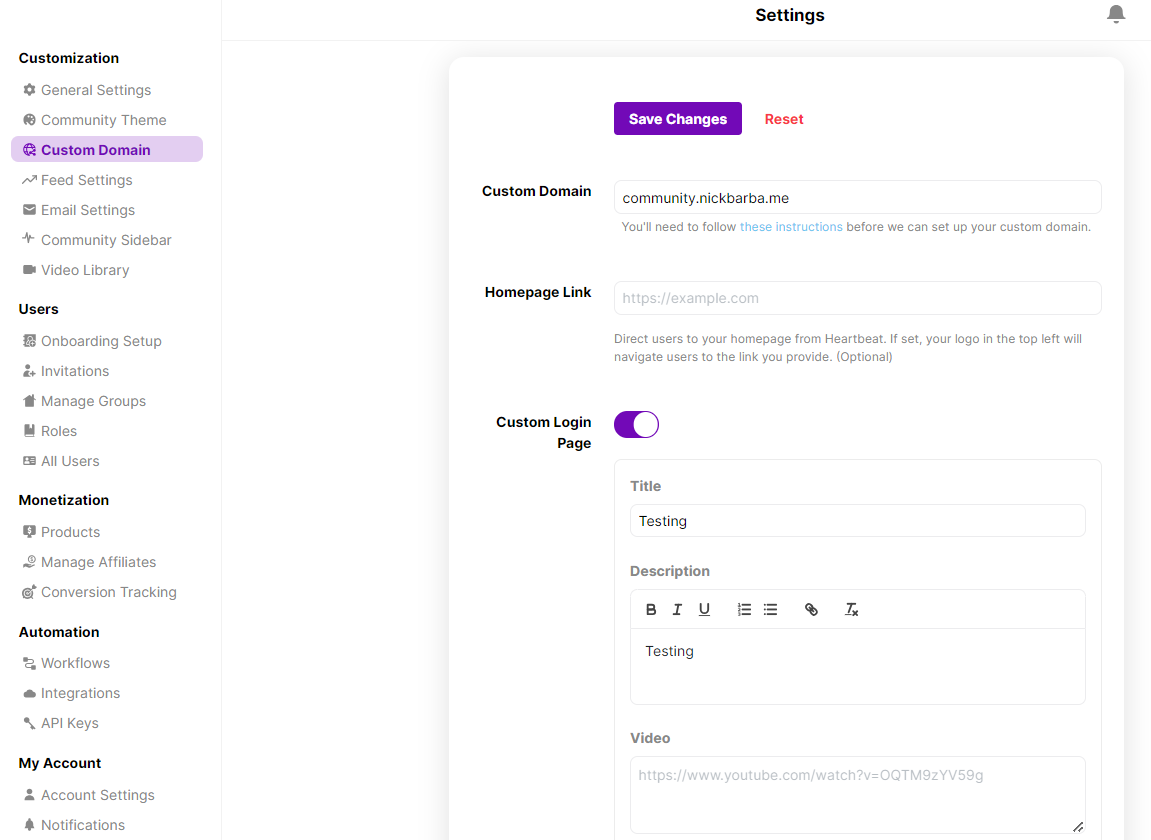Click the Manage Affiliates icon

[x=29, y=562]
